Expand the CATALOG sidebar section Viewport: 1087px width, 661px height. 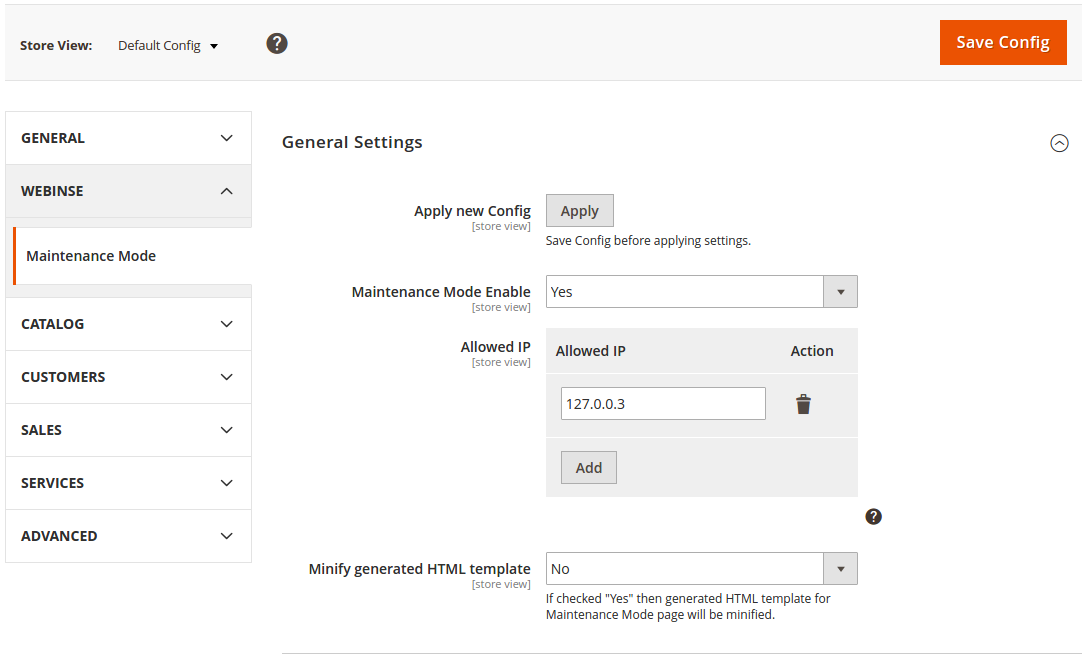tap(128, 324)
